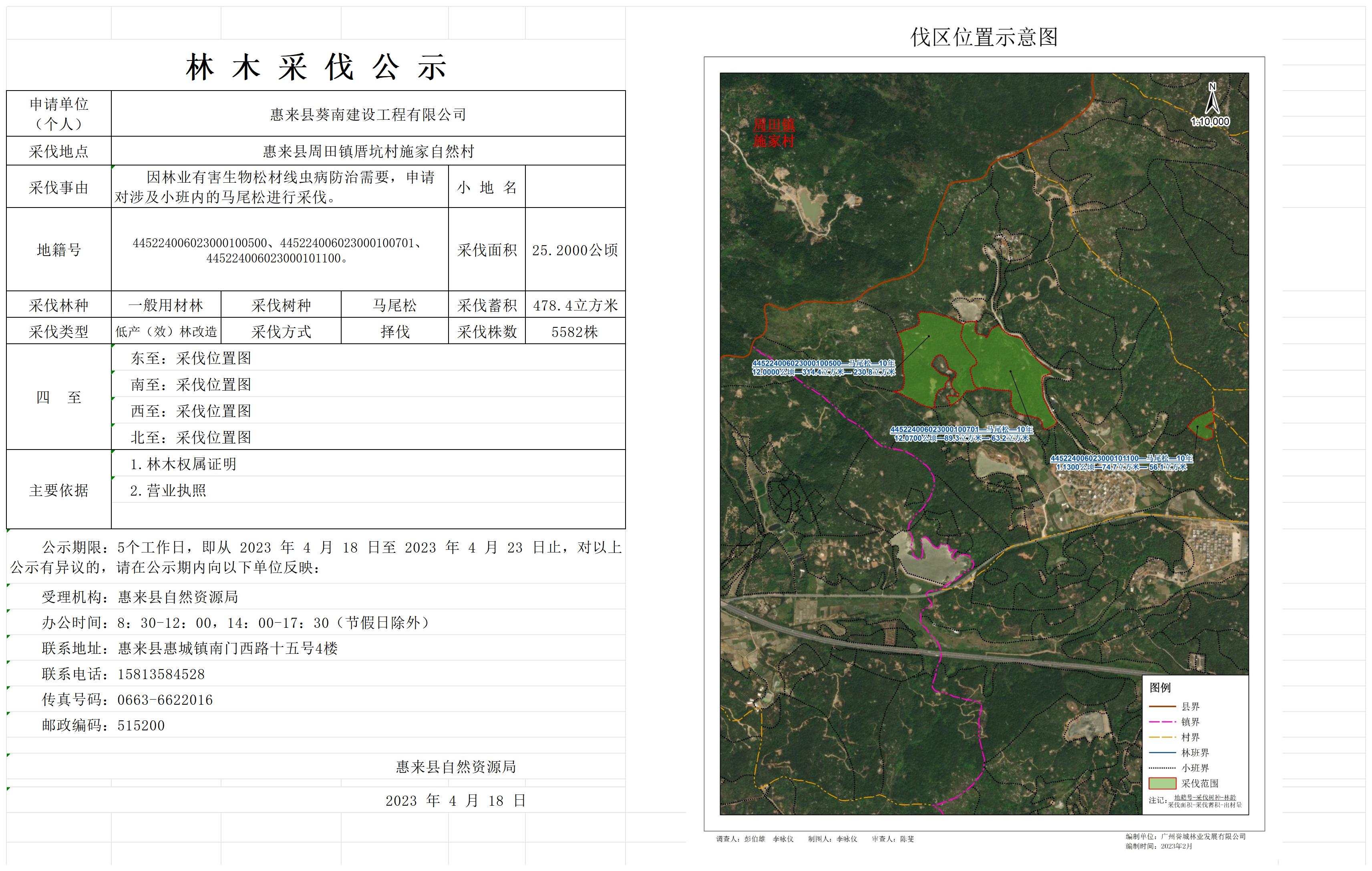The height and width of the screenshot is (871, 1372).
Task: Click the 445224006023000101100 map parcel label
Action: pos(1121,462)
